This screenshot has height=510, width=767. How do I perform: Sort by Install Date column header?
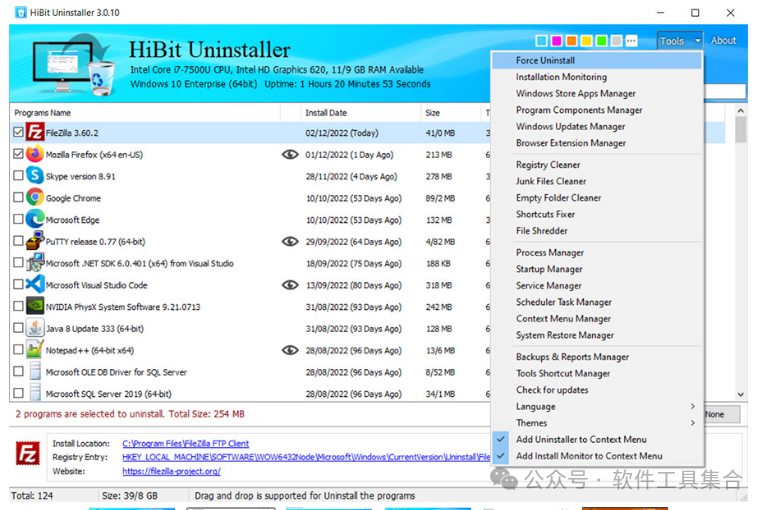[x=361, y=113]
